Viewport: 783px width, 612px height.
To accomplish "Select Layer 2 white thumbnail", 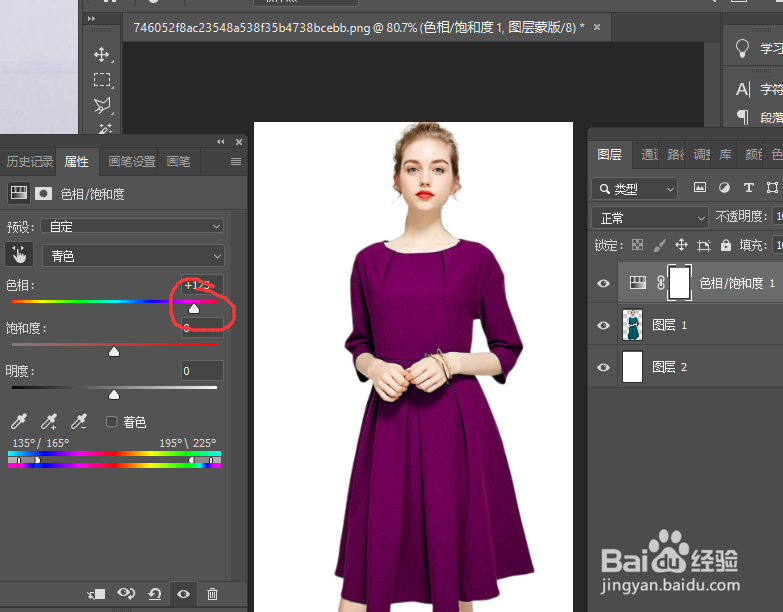I will (x=632, y=367).
